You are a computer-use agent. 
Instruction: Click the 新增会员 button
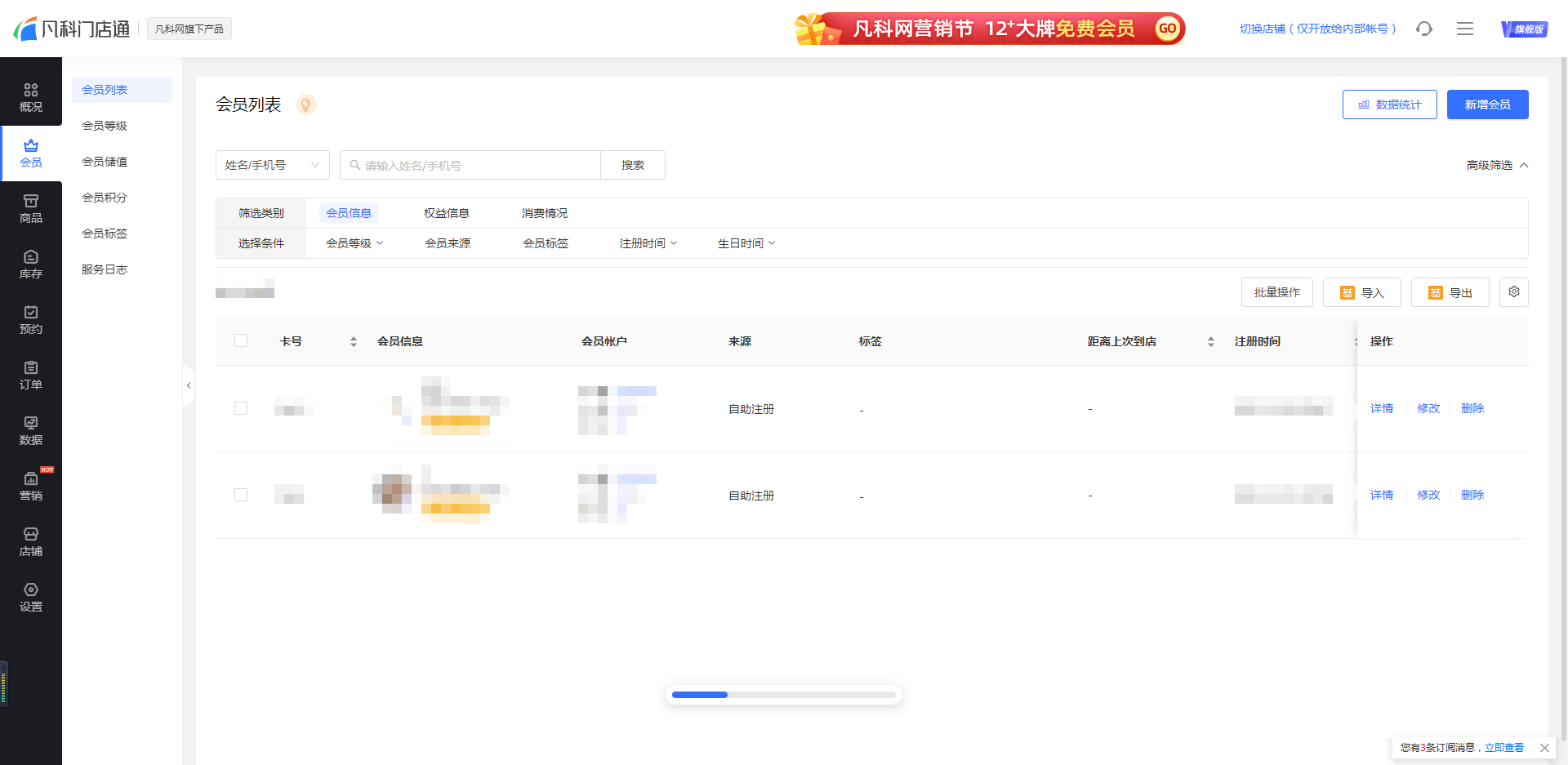(x=1487, y=104)
